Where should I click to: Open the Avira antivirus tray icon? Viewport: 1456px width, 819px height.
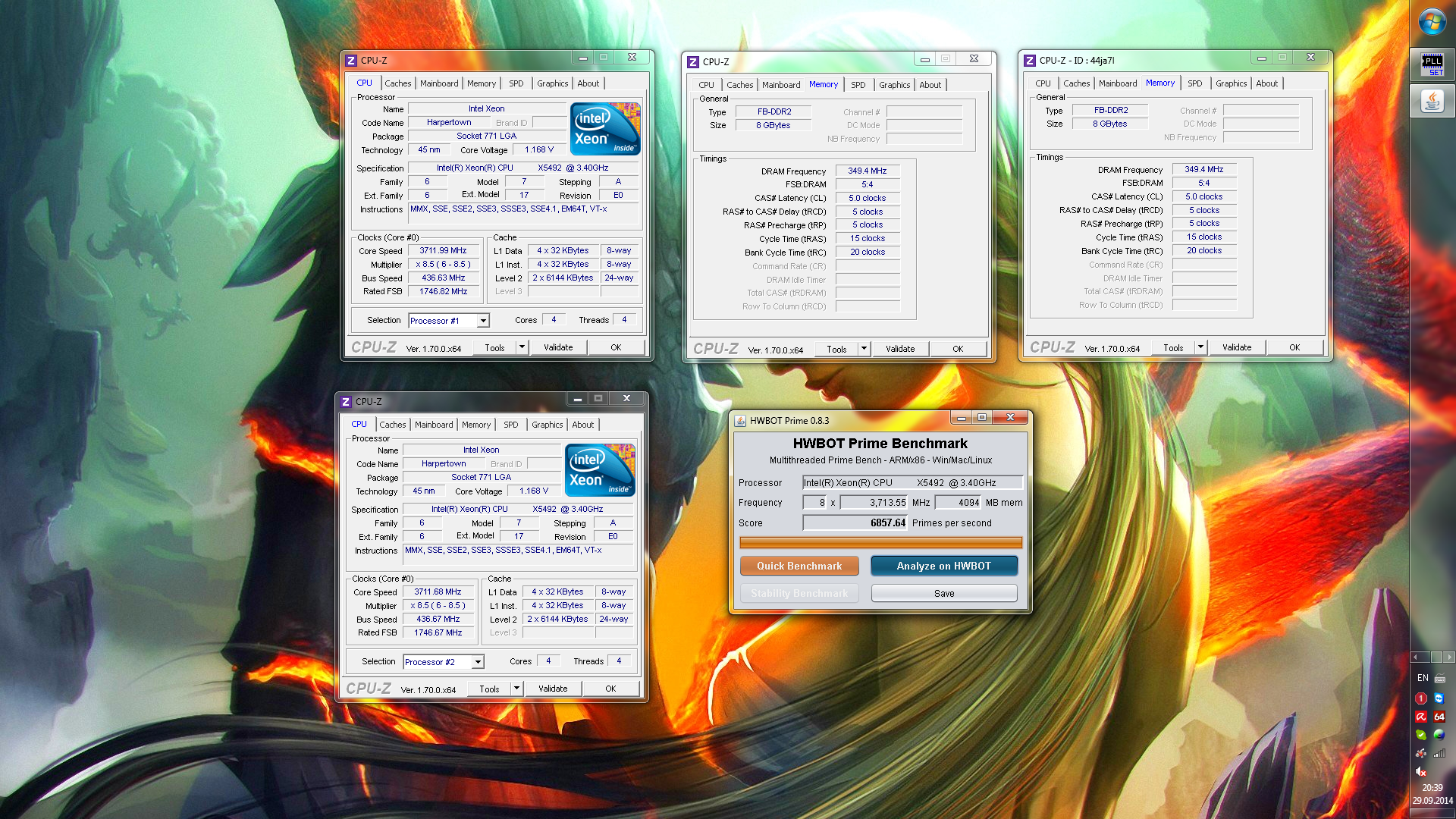[x=1421, y=717]
